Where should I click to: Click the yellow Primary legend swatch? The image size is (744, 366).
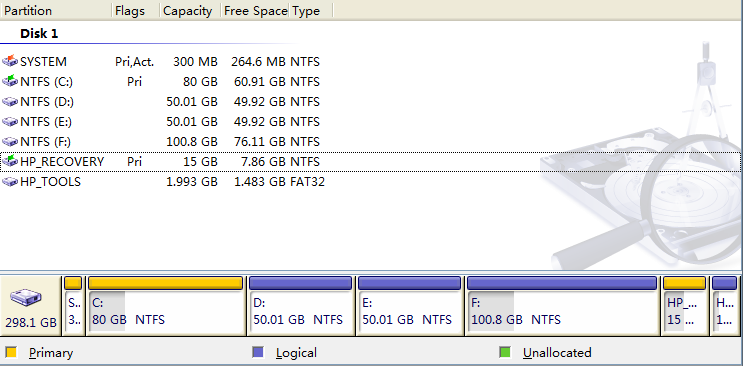coord(11,352)
